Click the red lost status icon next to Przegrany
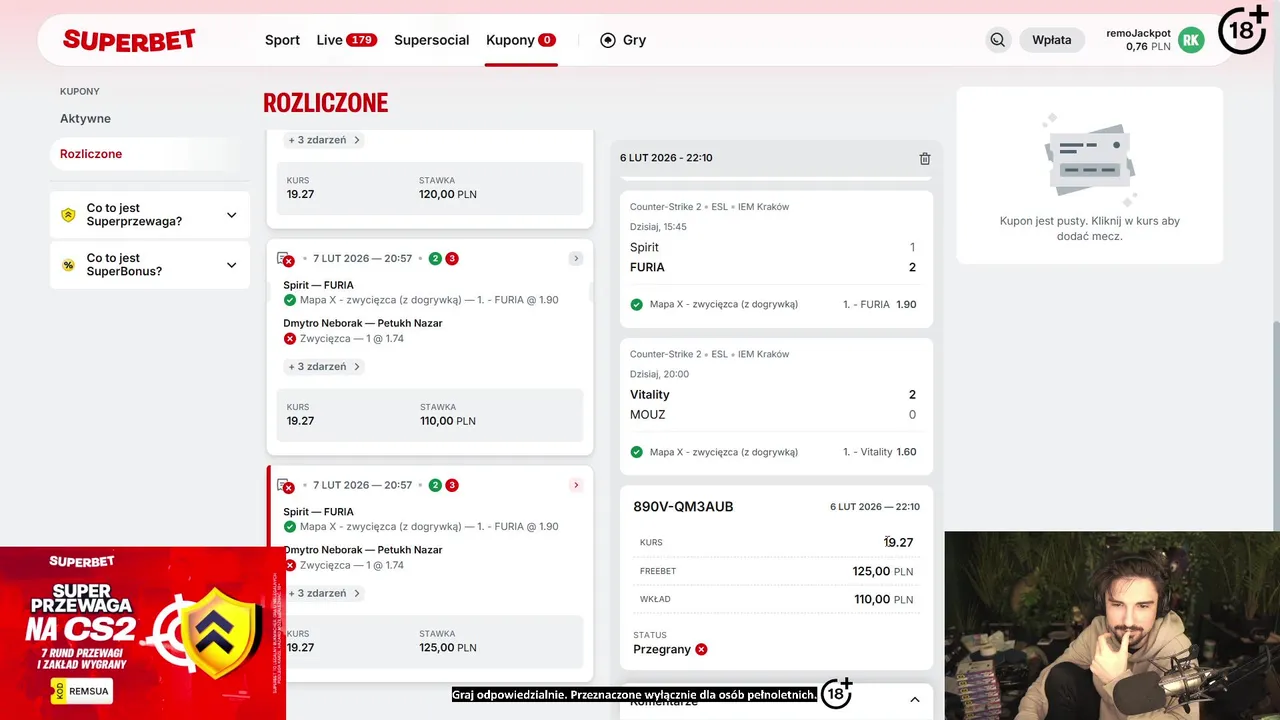 click(701, 649)
